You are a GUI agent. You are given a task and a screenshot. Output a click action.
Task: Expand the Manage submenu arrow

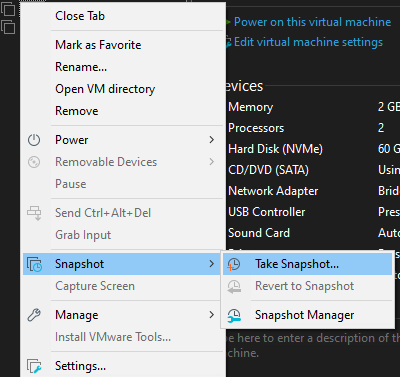click(211, 315)
